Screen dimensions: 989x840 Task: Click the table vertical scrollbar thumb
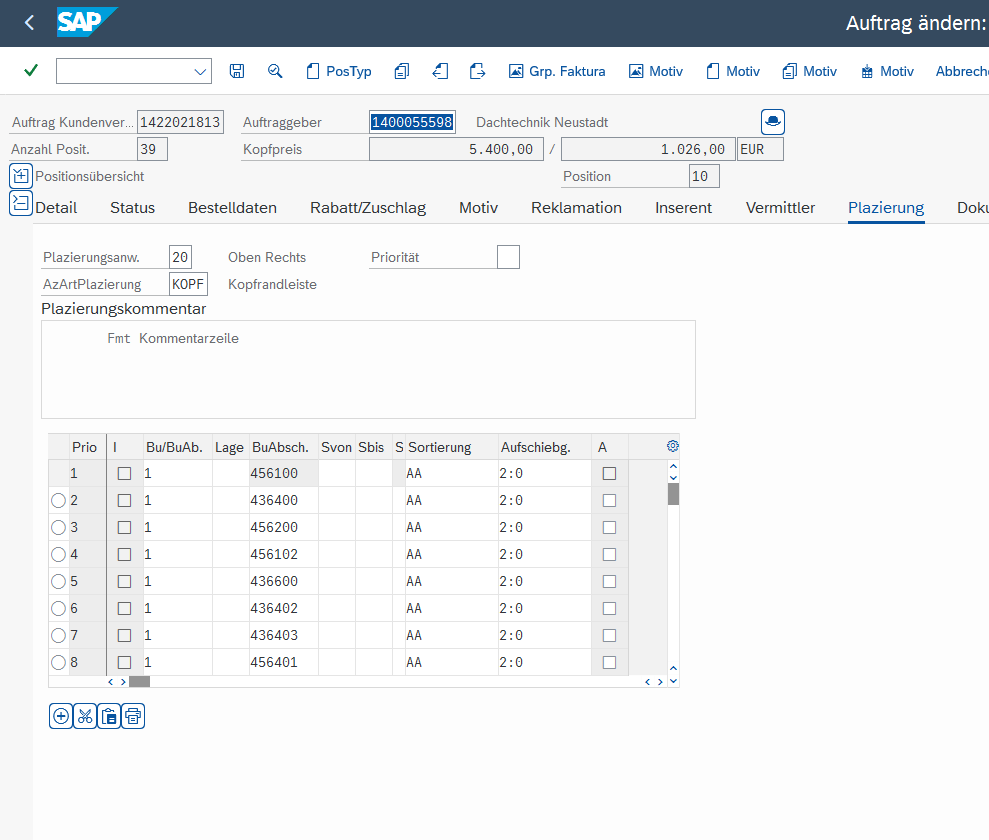[x=673, y=494]
